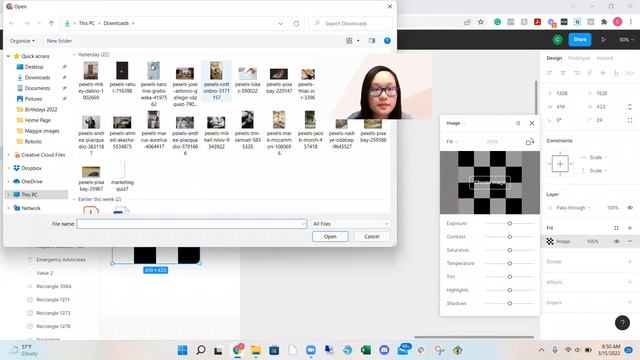Open the view options dropdown arrow
640x360 pixels.
[x=358, y=41]
